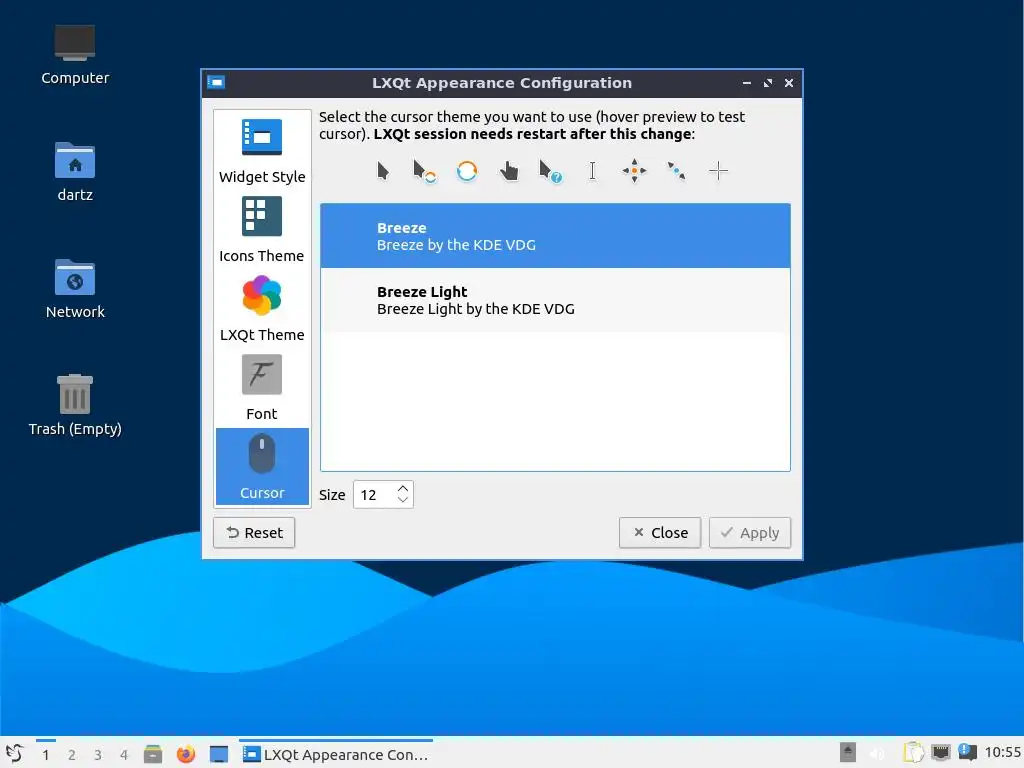Screen dimensions: 1024x768
Task: Open the volume control tray icon
Action: 878,753
